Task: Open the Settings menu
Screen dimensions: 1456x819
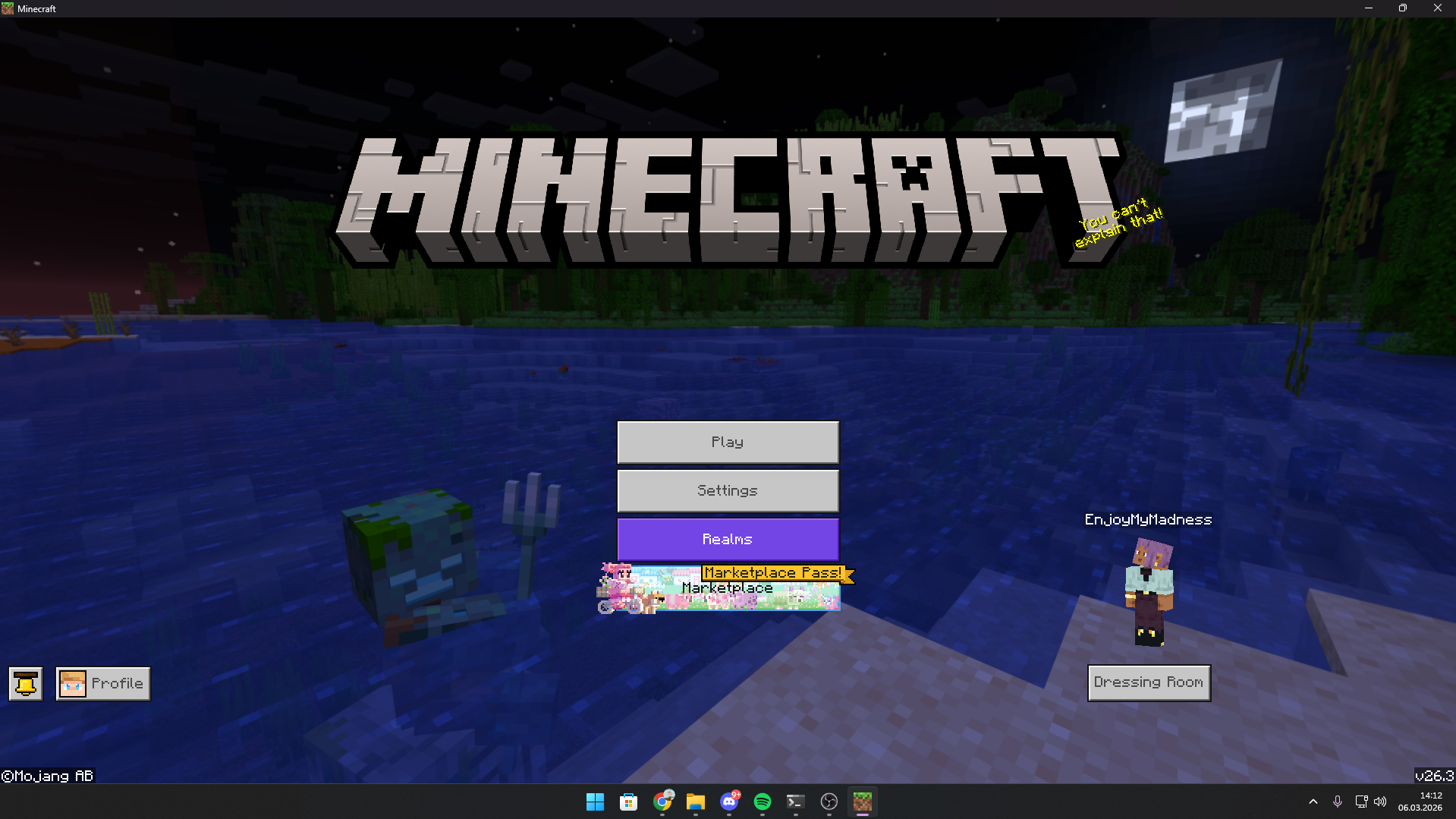Action: [x=728, y=490]
